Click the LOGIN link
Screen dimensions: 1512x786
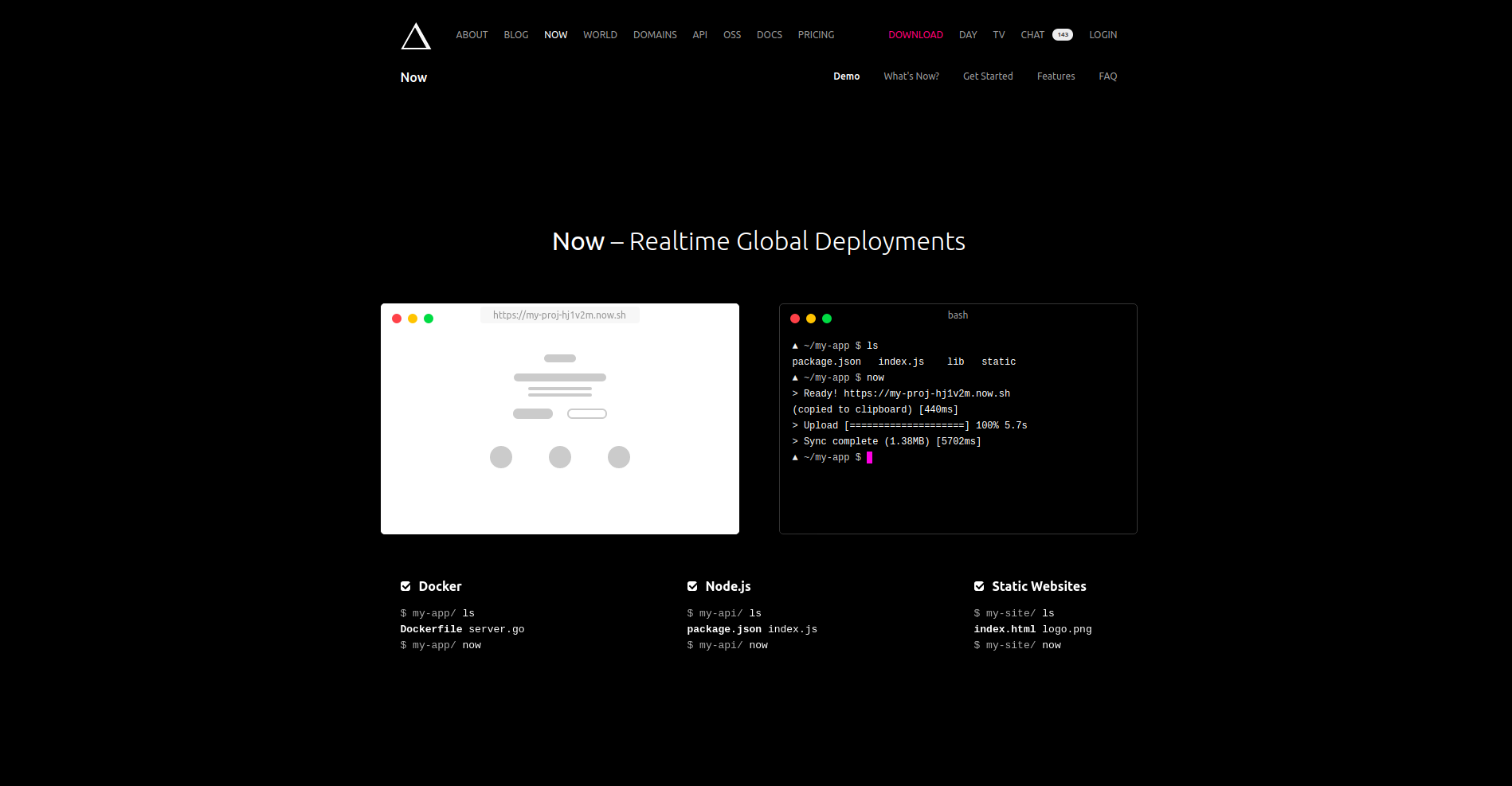(1103, 35)
